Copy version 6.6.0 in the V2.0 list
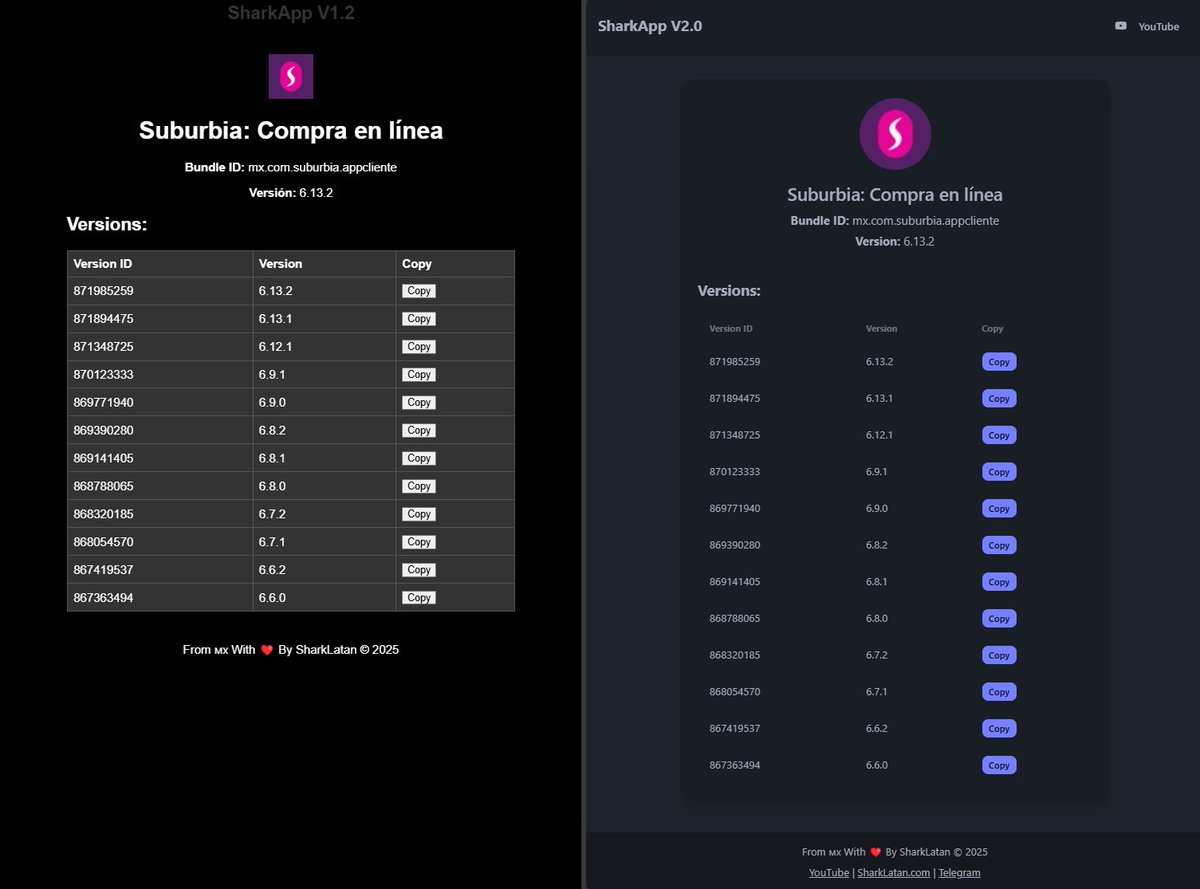 pos(999,765)
